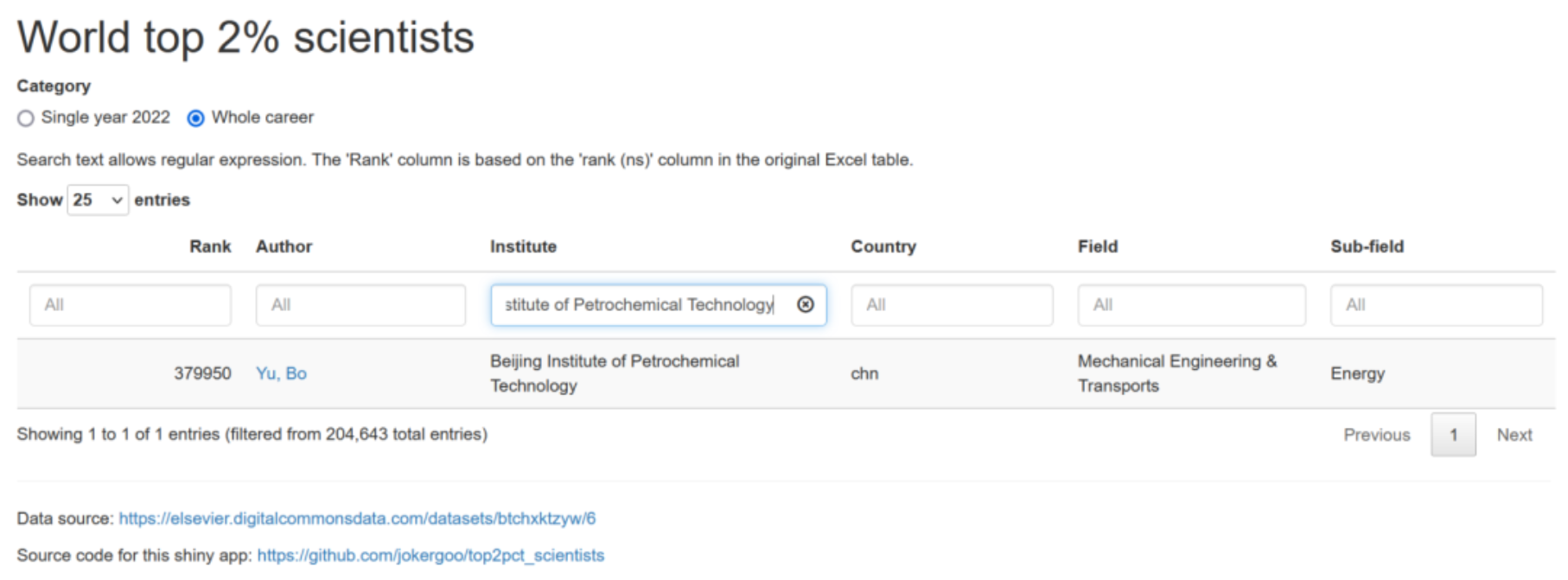Image resolution: width=1568 pixels, height=580 pixels.
Task: Select page 1 in pagination
Action: pos(1453,435)
